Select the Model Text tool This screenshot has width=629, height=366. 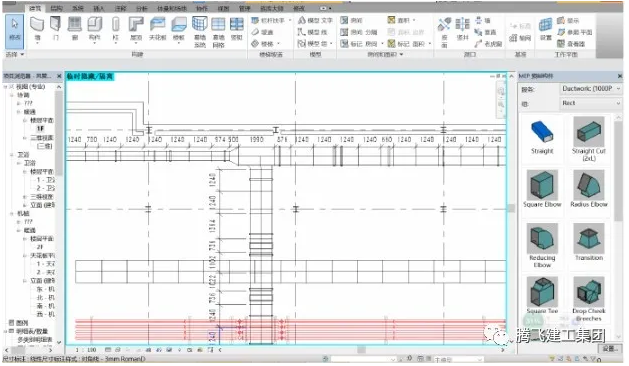pos(315,20)
